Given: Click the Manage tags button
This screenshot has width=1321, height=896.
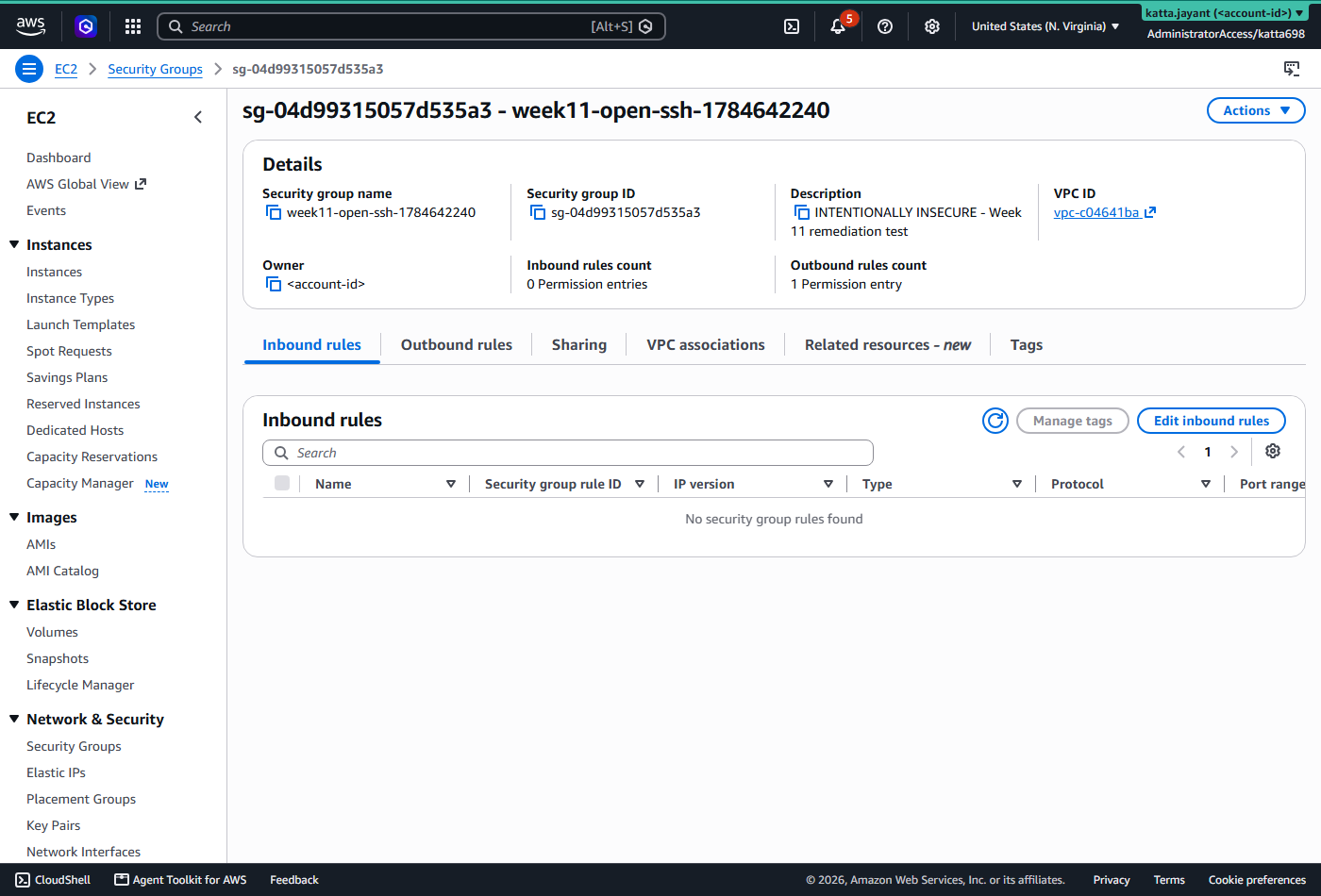Looking at the screenshot, I should pos(1073,421).
